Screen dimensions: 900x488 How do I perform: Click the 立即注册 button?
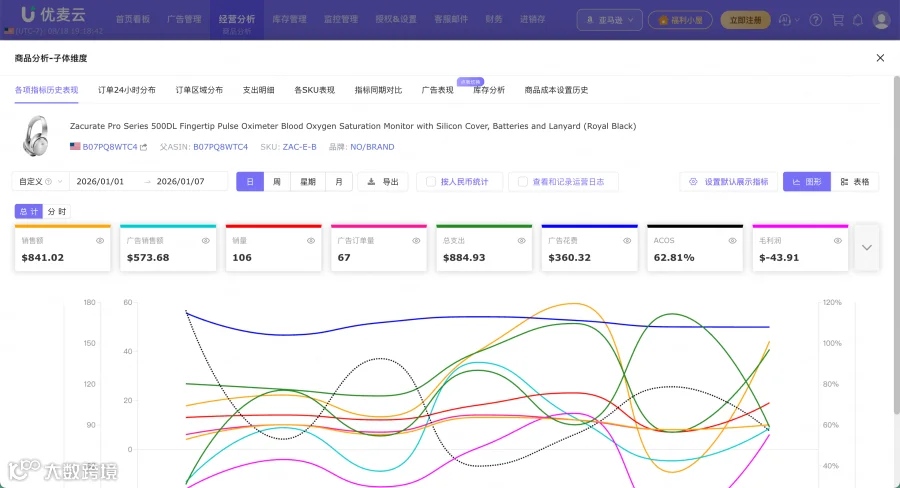coord(745,20)
